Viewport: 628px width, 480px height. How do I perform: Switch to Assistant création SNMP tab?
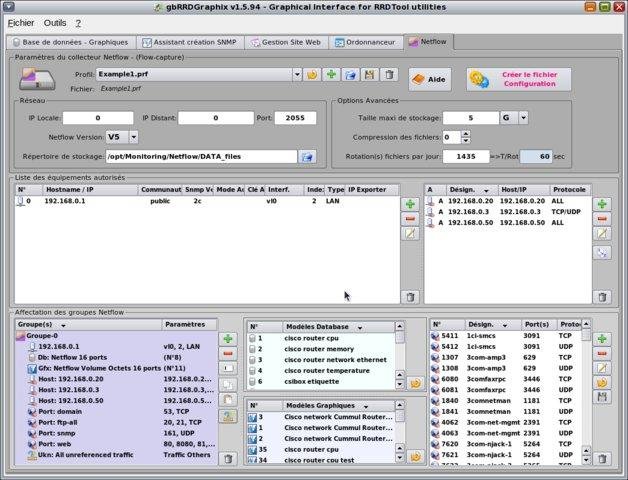(x=190, y=42)
